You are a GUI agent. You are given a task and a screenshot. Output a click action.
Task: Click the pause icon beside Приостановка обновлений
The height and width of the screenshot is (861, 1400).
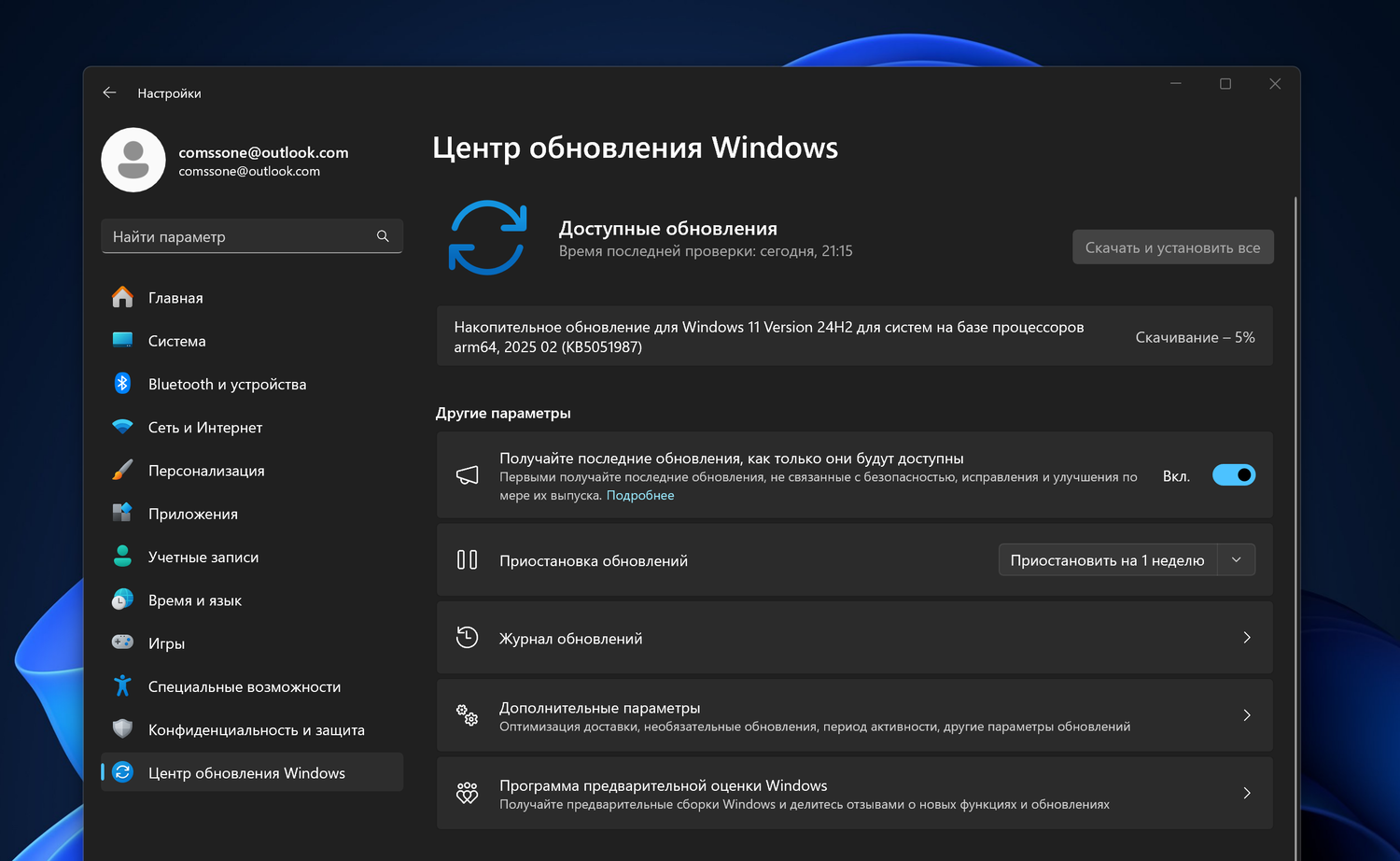(467, 559)
